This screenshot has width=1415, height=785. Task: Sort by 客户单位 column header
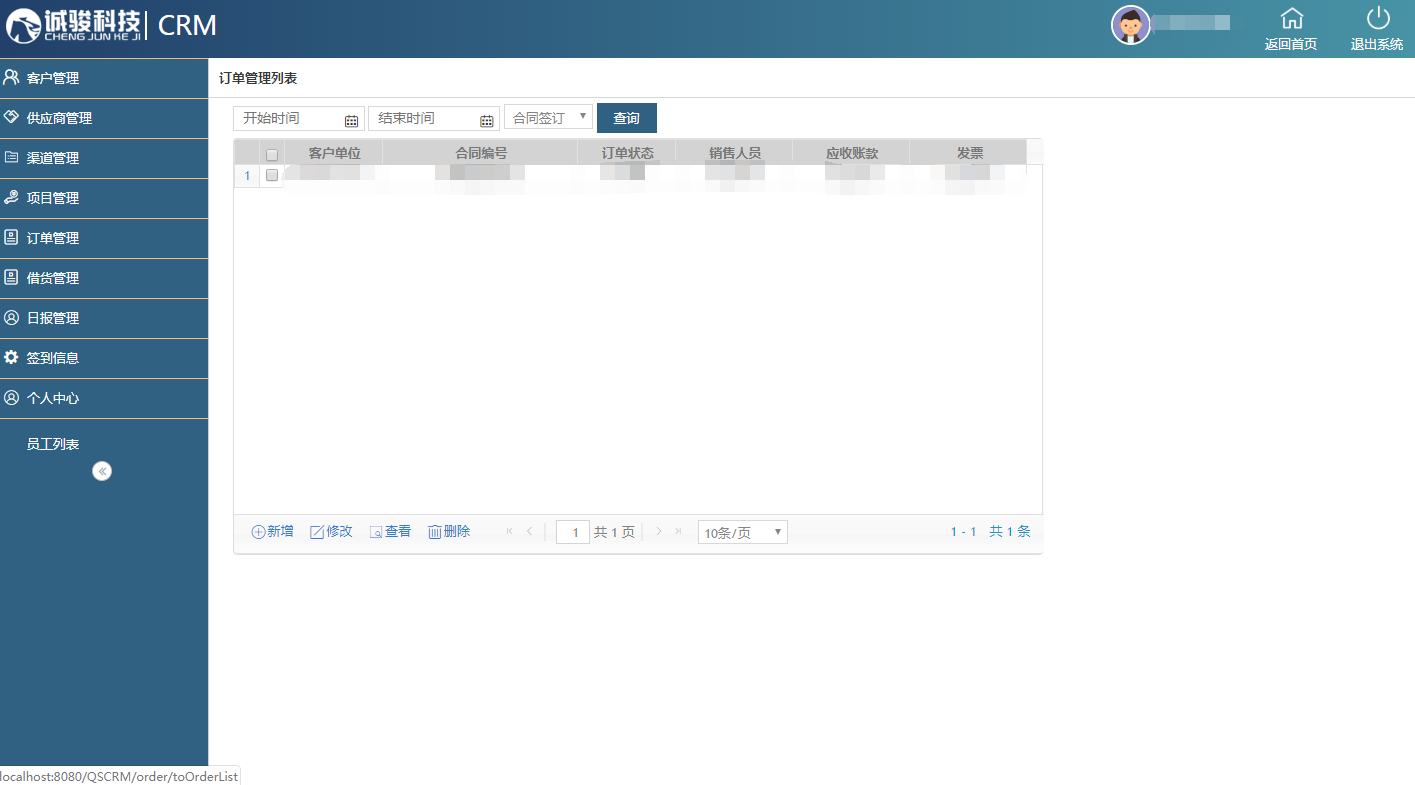[334, 153]
